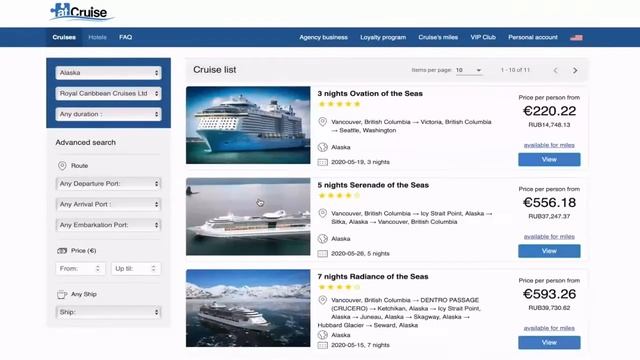Image resolution: width=640 pixels, height=360 pixels.
Task: Click the calendar icon next to 2020-05-19
Action: coord(322,162)
